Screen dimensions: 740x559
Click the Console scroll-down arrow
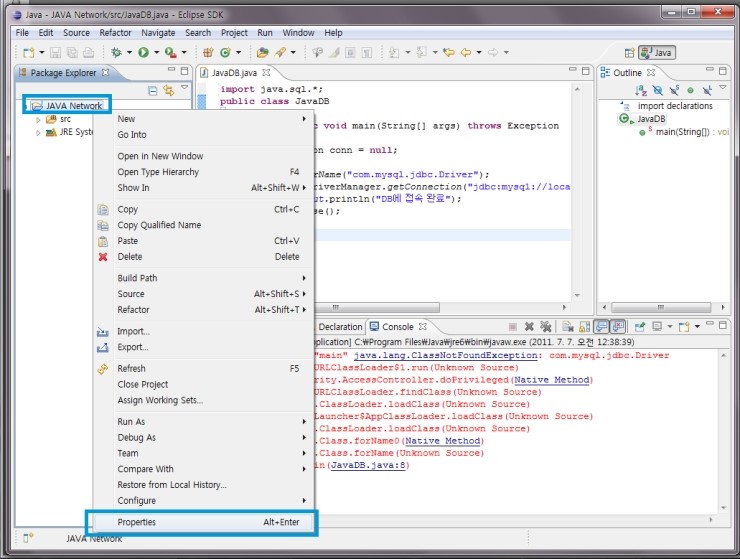723,508
